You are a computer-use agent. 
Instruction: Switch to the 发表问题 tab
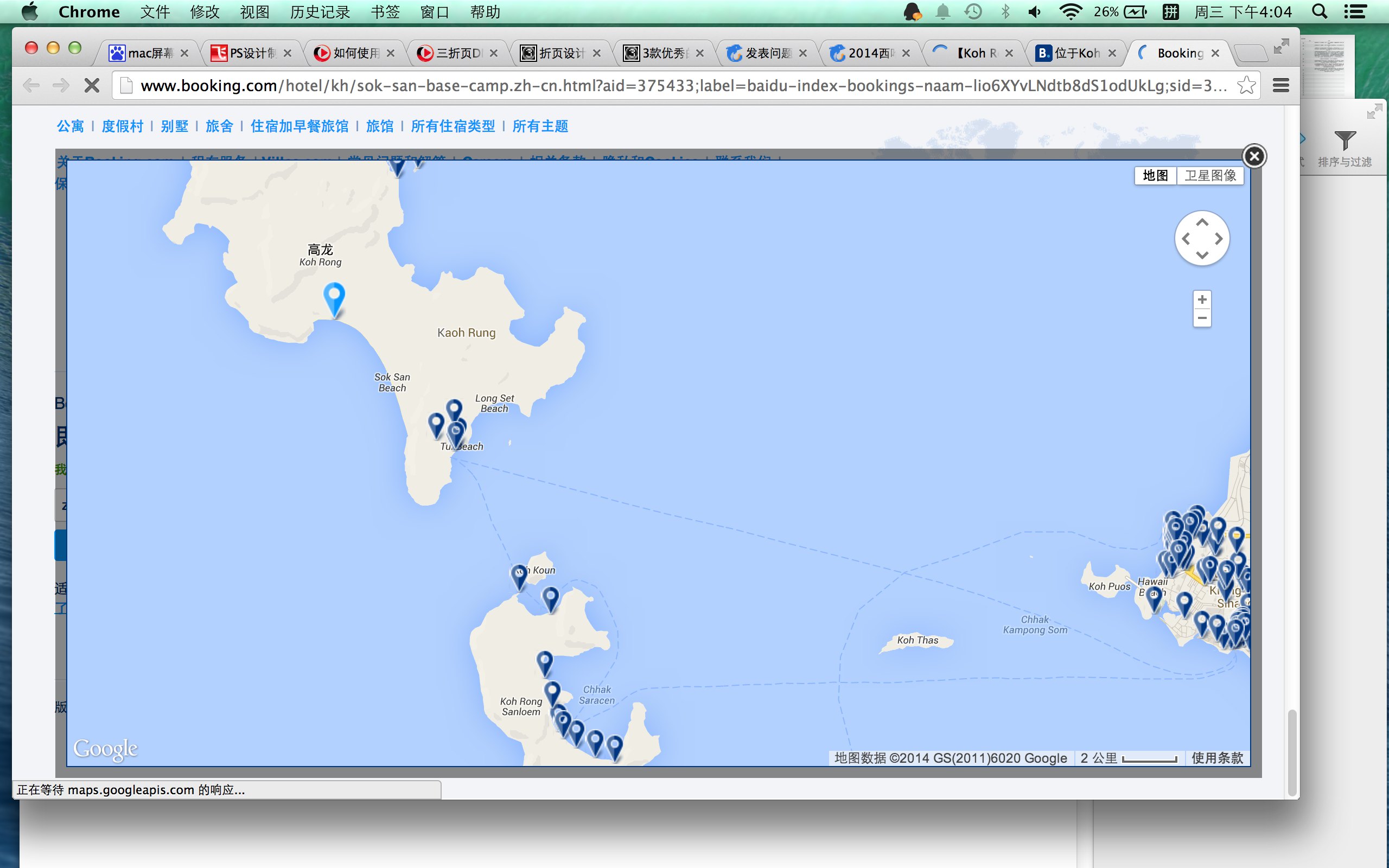[x=768, y=53]
